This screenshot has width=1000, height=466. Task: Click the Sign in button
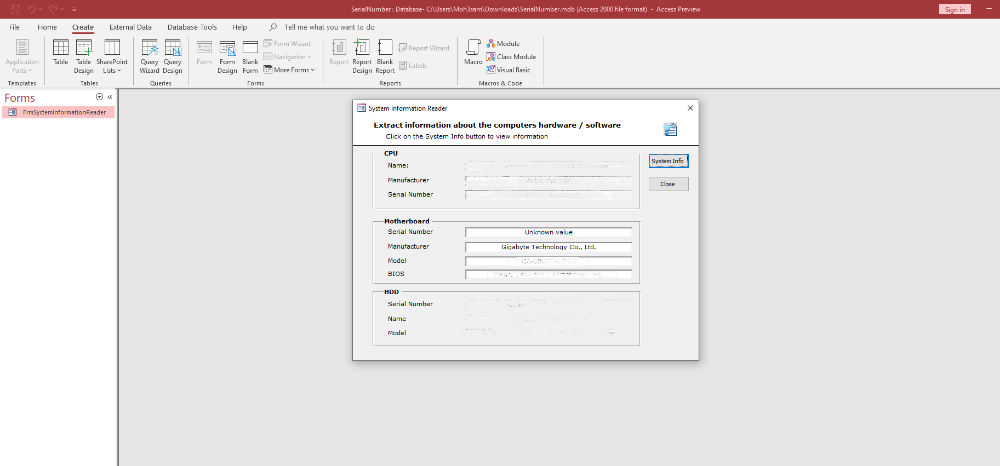(x=955, y=10)
